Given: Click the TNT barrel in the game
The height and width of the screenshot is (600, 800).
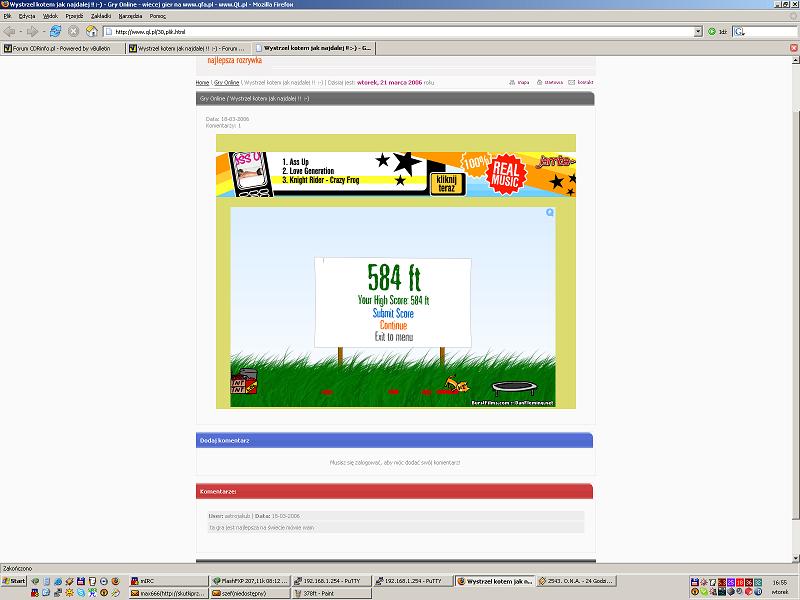Looking at the screenshot, I should pos(244,382).
